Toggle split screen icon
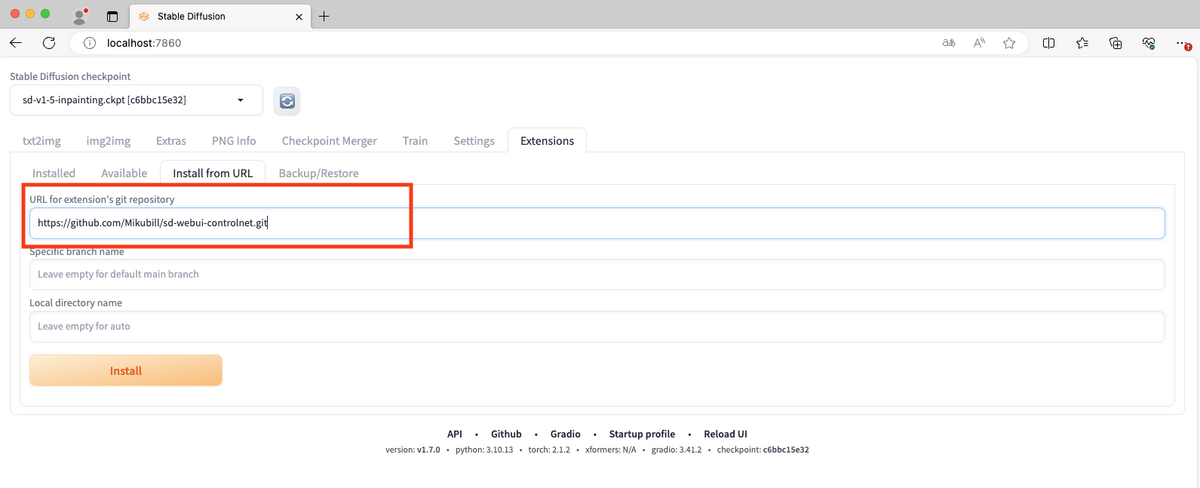The image size is (1200, 488). [x=1049, y=43]
